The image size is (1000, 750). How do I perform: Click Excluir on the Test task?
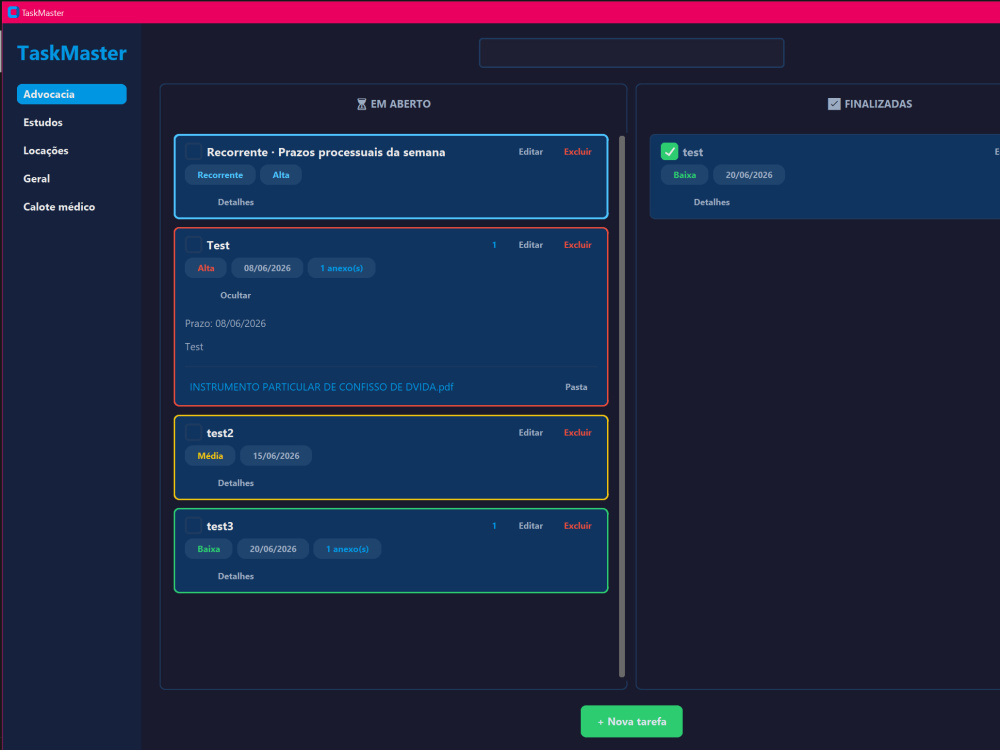tap(578, 245)
